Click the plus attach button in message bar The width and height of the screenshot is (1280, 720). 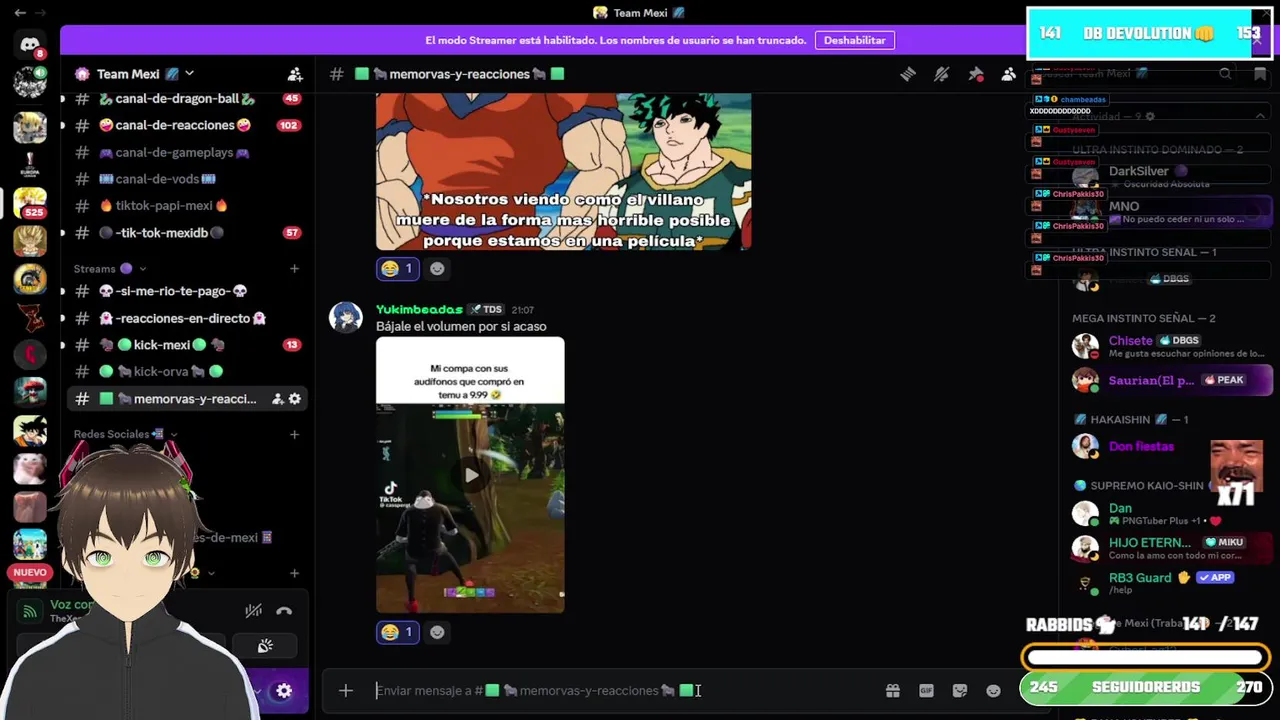click(x=345, y=690)
